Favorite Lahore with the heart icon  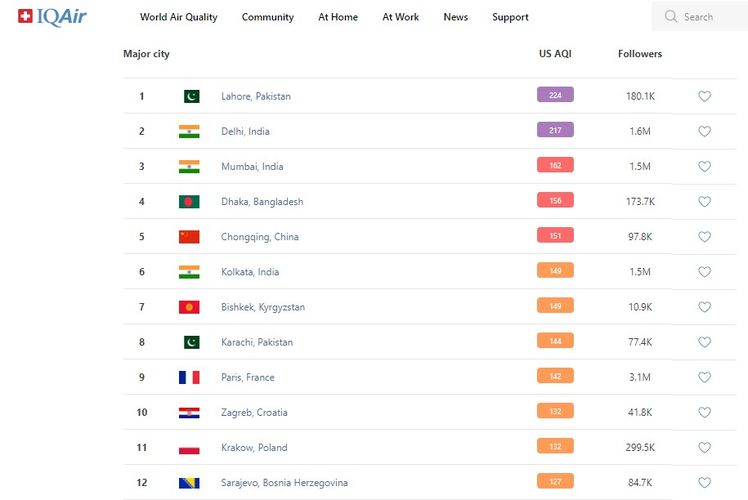[x=704, y=96]
